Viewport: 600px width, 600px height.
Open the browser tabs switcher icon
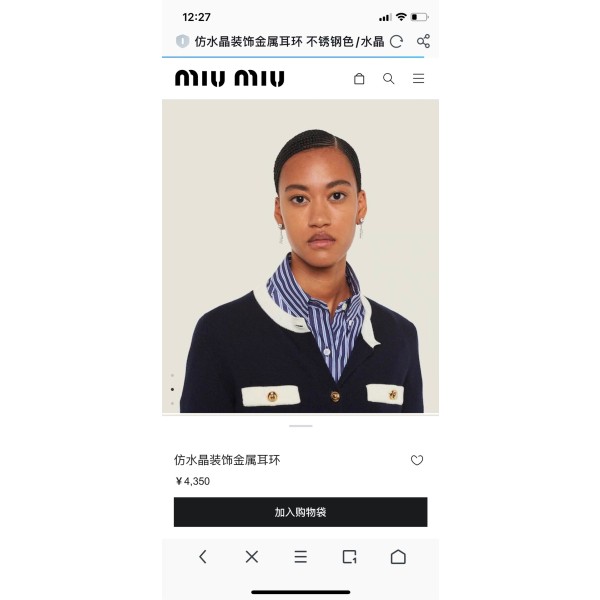(349, 556)
